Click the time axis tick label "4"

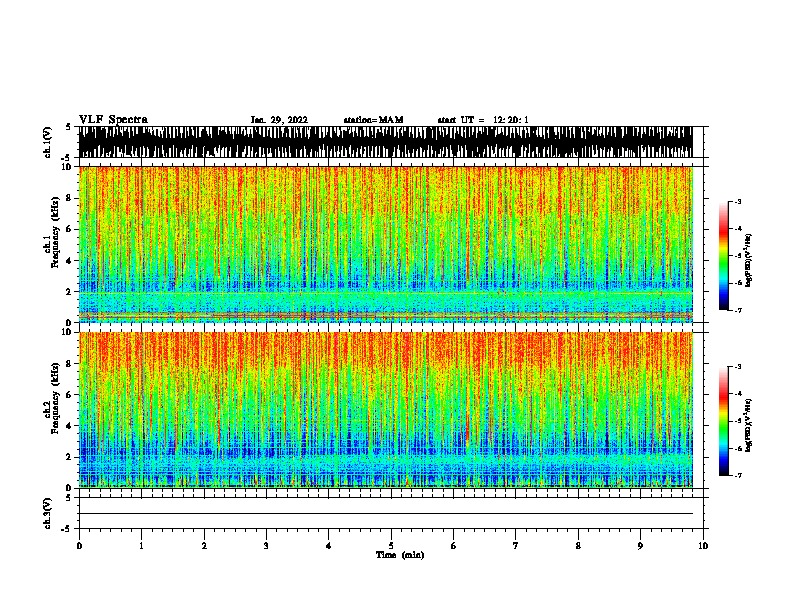tap(328, 546)
